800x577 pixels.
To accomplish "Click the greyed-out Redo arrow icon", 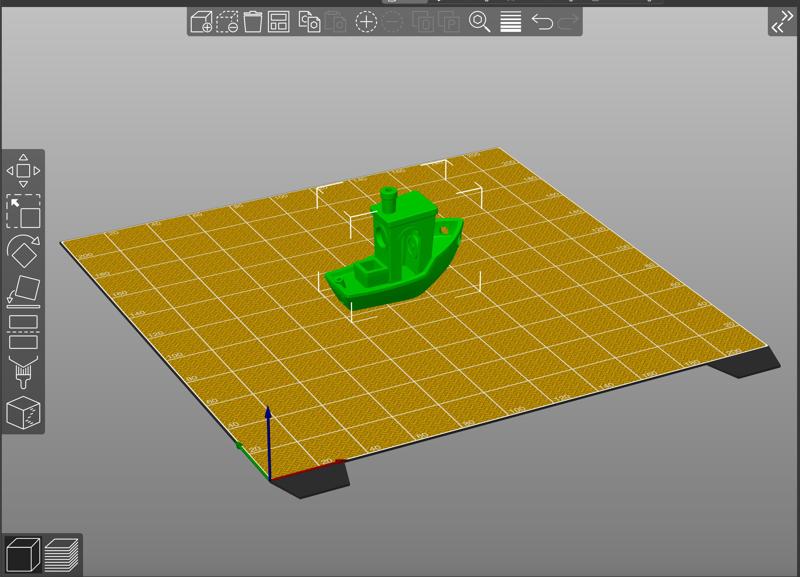I will (568, 22).
